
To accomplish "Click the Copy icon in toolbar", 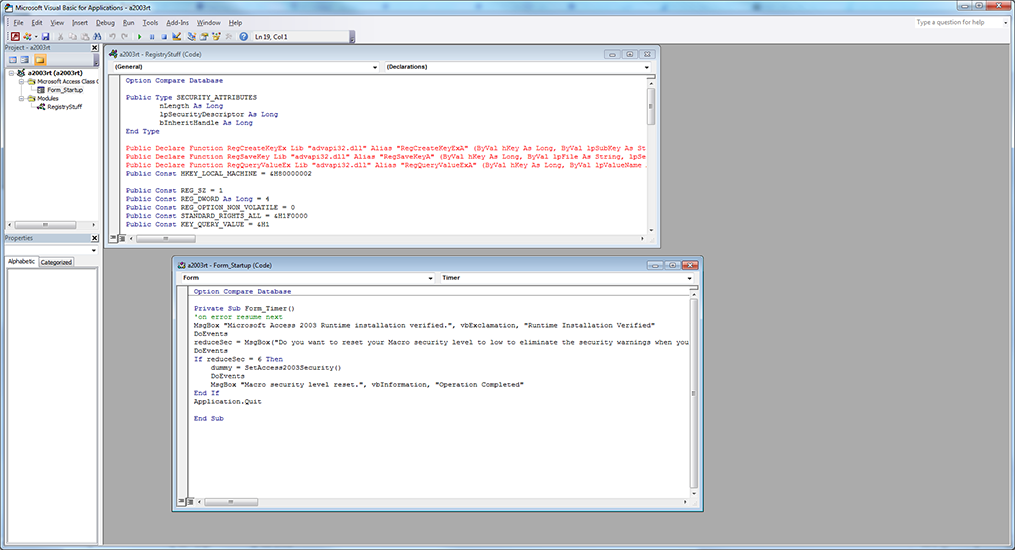I will coord(72,37).
